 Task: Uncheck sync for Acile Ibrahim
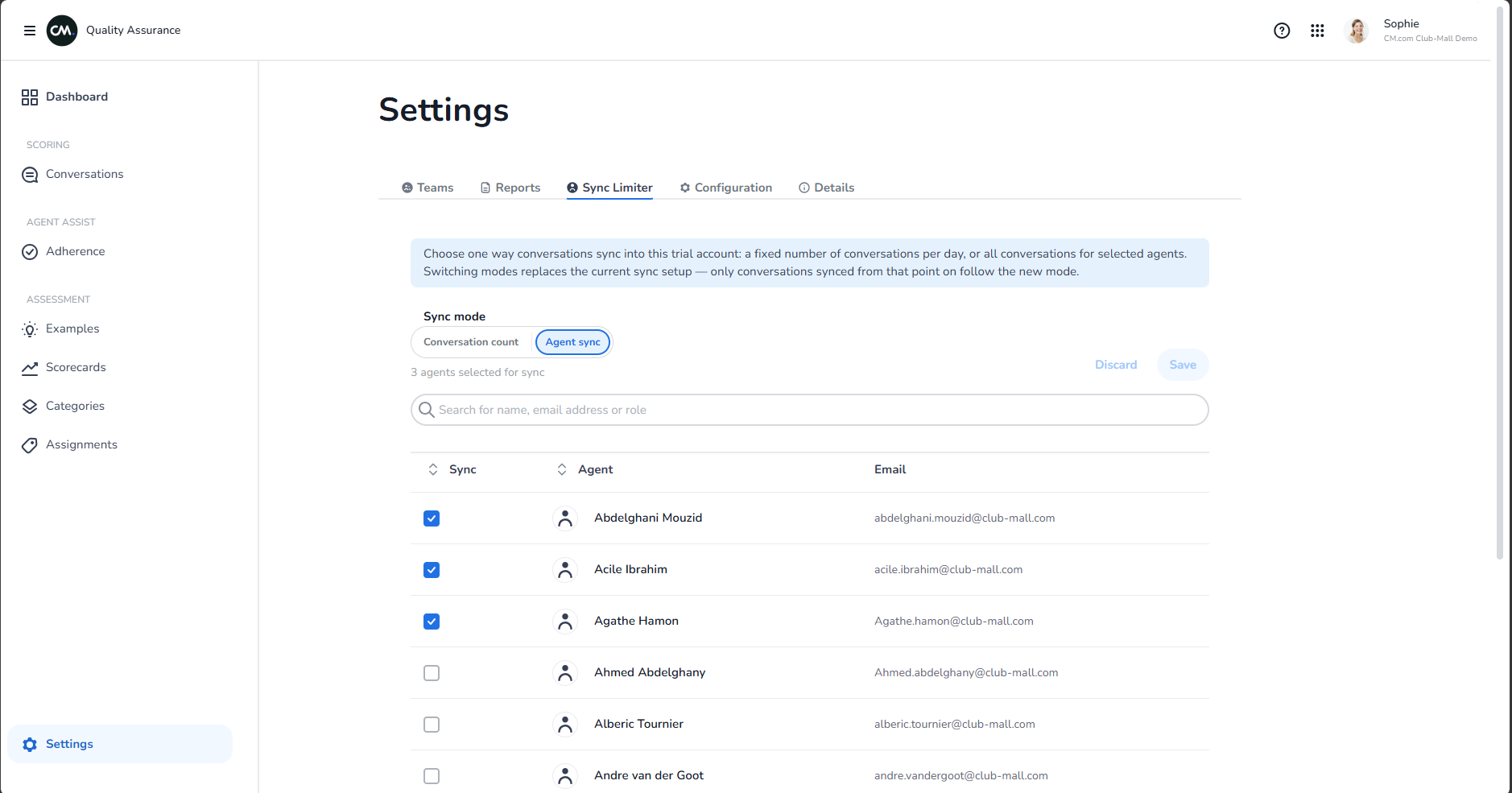pyautogui.click(x=432, y=570)
